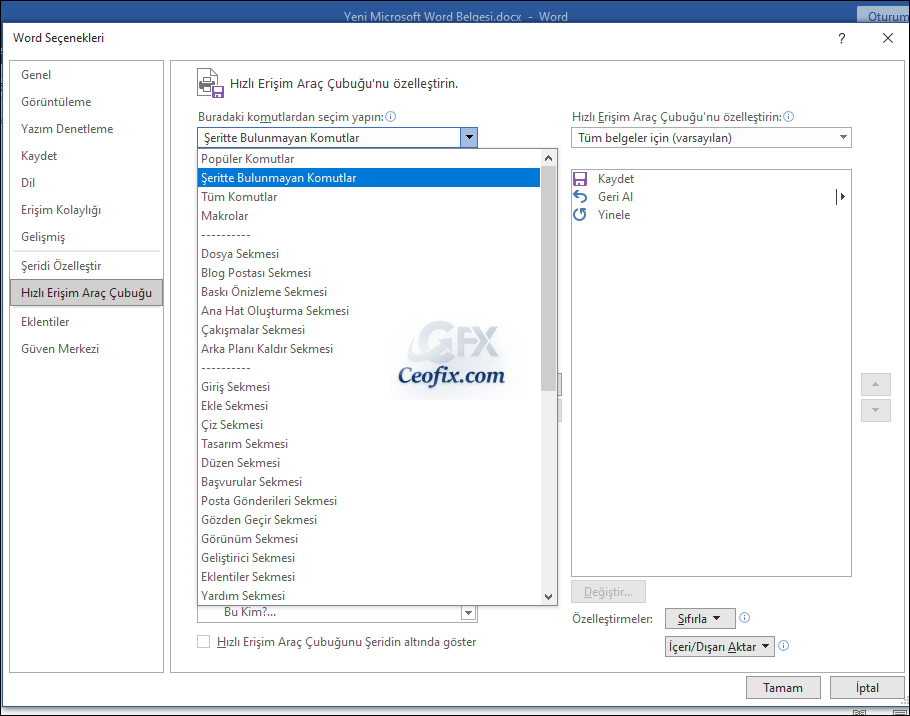Viewport: 910px width, 716px height.
Task: Click info icon next to İçeri/Dışarı Aktar
Action: [x=783, y=646]
